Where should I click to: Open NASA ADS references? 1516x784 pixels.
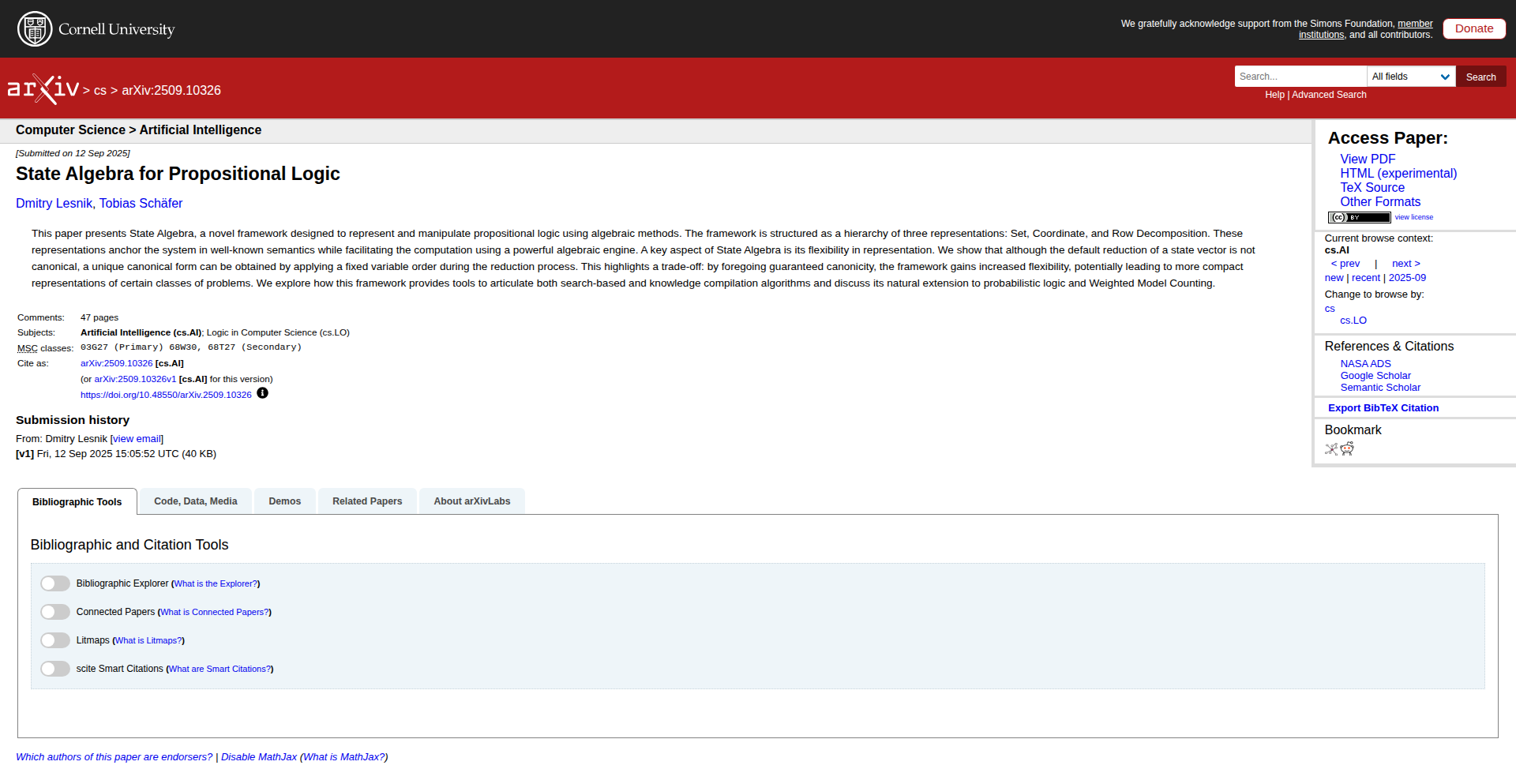[1365, 364]
